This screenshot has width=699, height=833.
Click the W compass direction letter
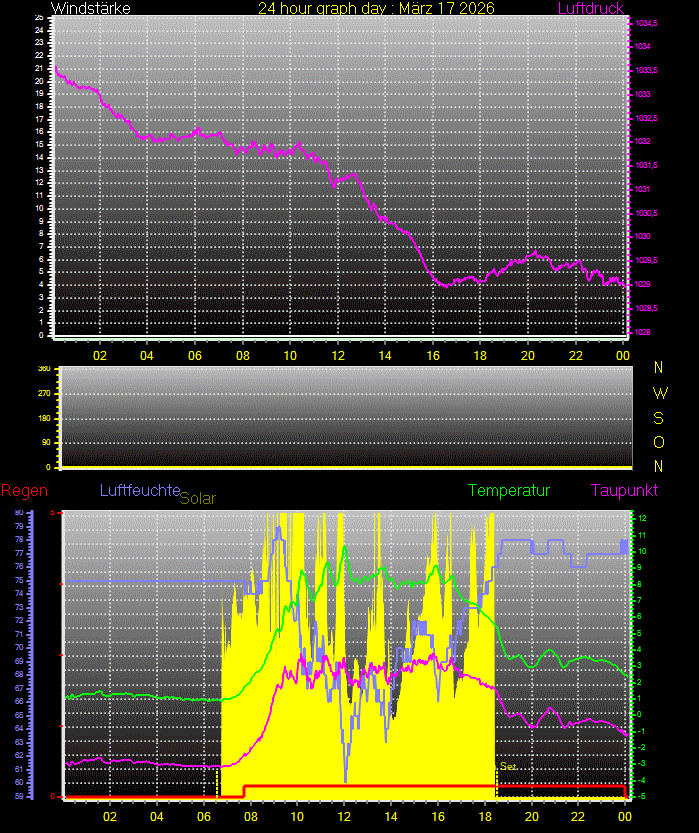tap(658, 392)
